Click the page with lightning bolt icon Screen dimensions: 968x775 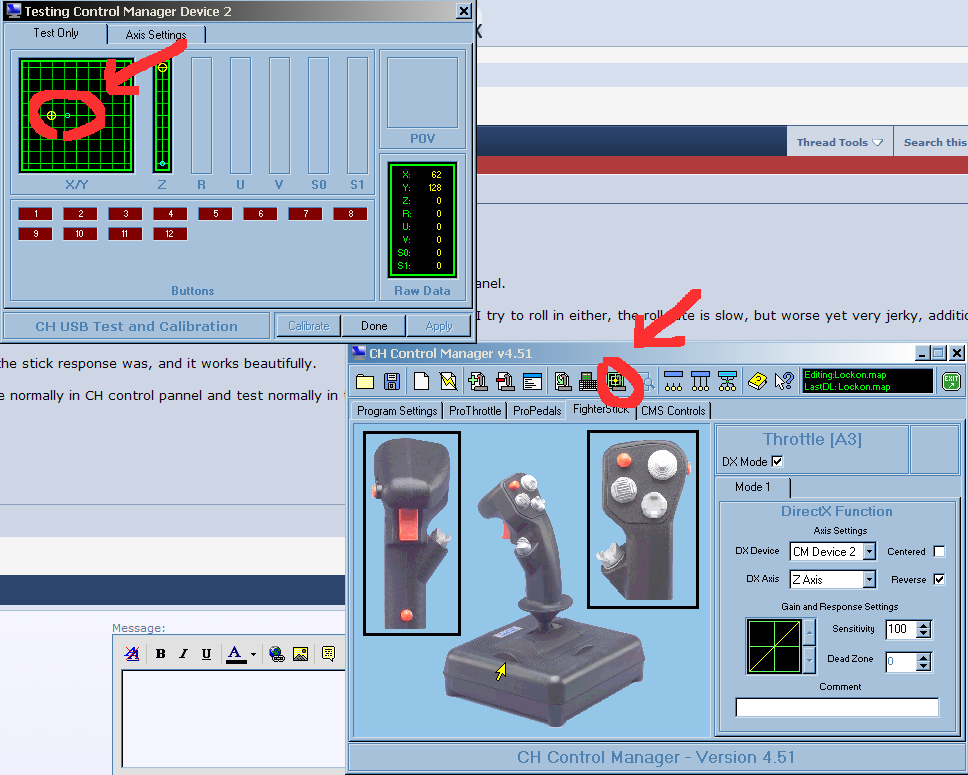[x=448, y=382]
